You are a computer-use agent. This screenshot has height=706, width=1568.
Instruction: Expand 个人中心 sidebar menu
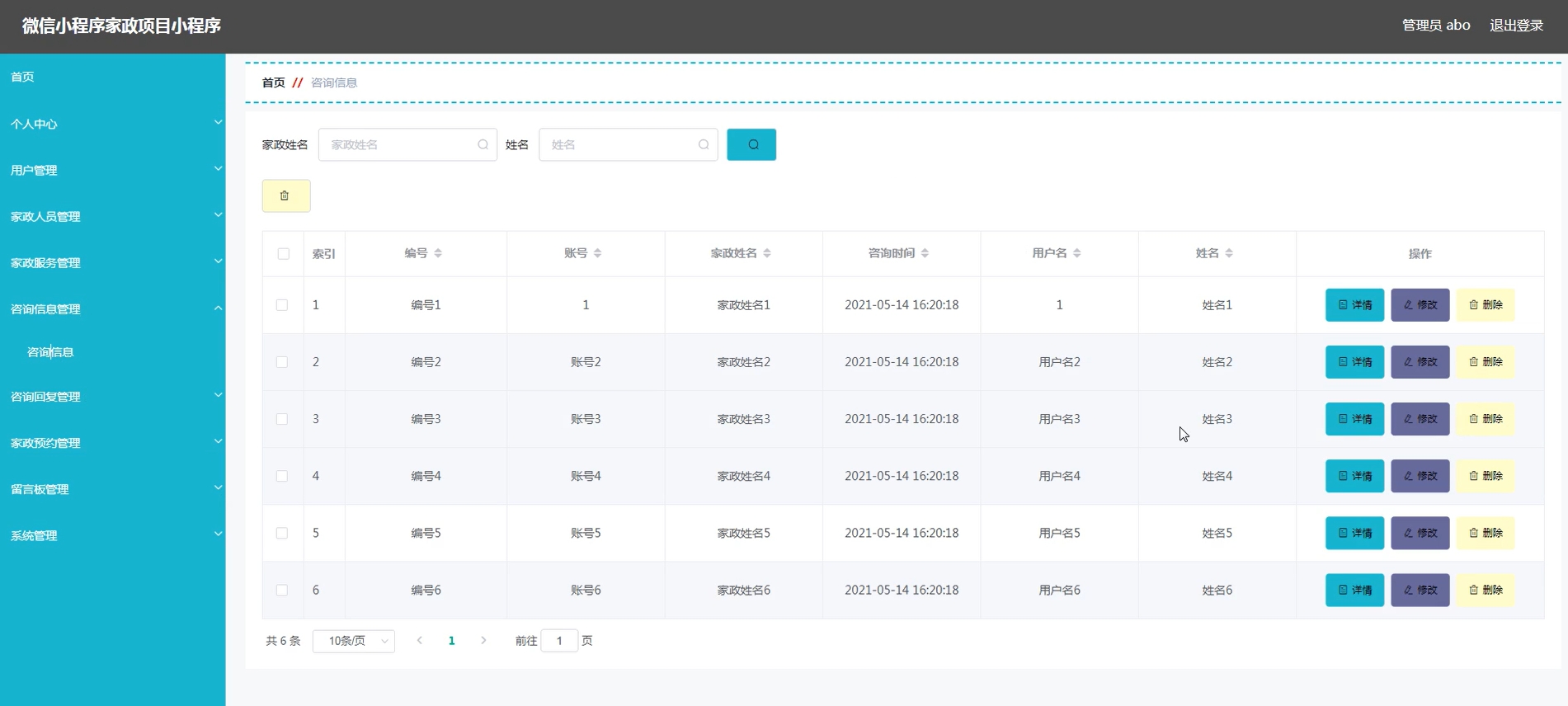pos(113,124)
